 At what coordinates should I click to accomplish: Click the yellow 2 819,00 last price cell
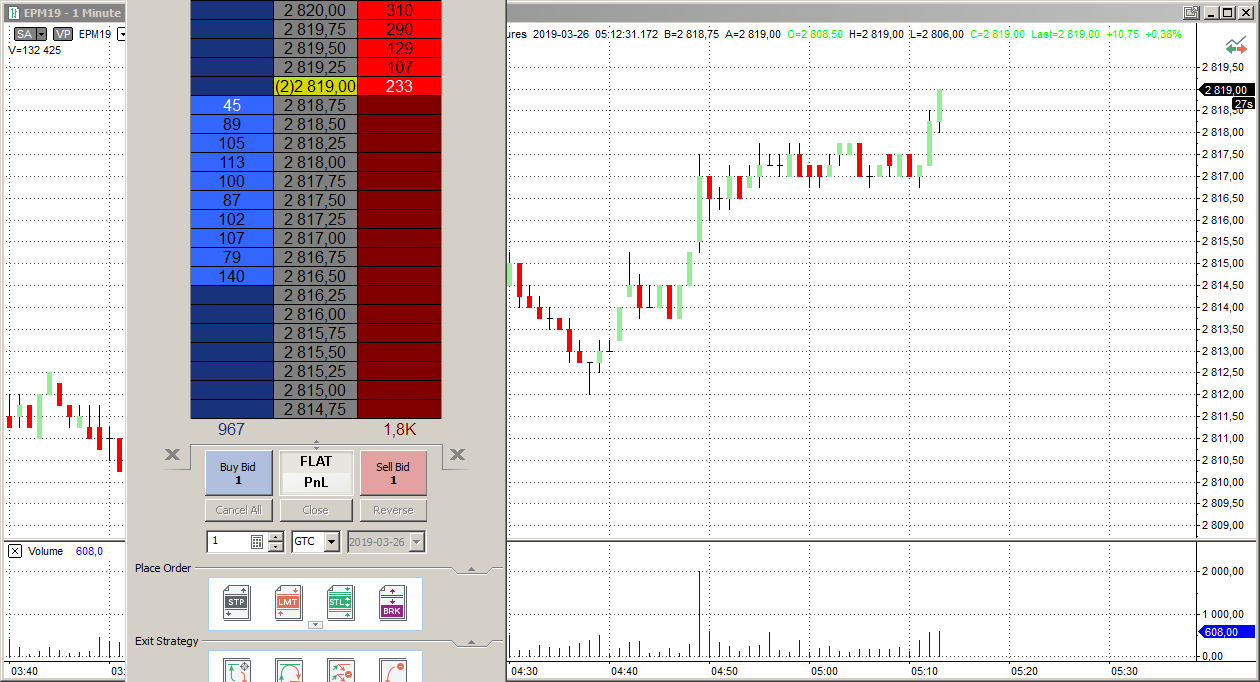pyautogui.click(x=315, y=87)
